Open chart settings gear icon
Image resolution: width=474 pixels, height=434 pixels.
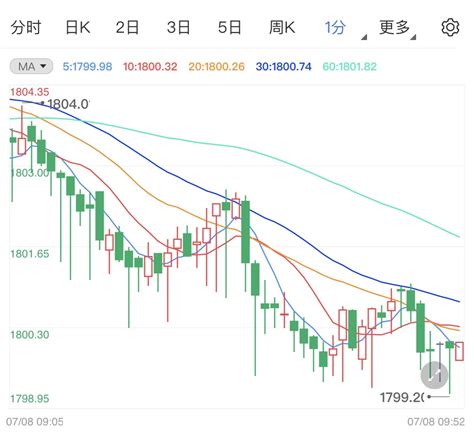450,28
